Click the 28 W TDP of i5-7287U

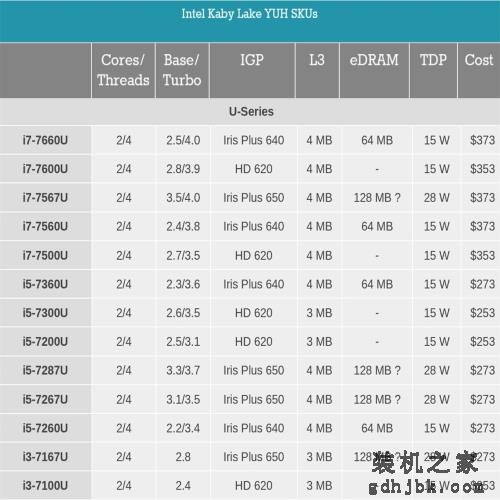click(x=437, y=370)
